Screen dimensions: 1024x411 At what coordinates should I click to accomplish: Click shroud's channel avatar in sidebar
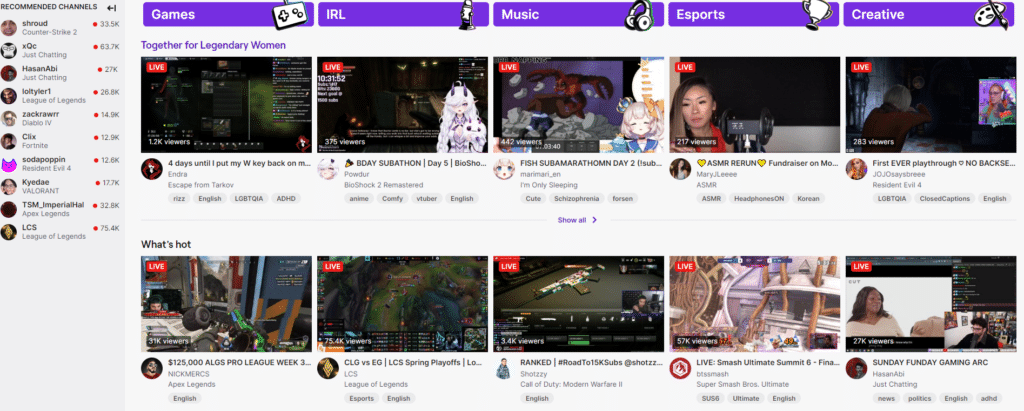[x=9, y=26]
